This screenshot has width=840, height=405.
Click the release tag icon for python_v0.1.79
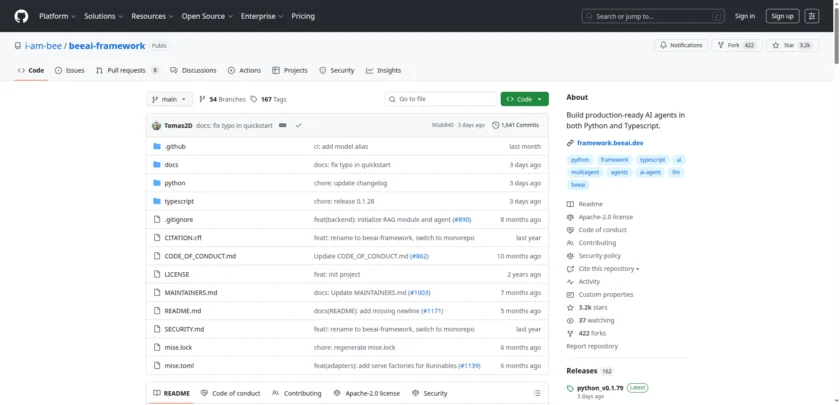(x=570, y=388)
